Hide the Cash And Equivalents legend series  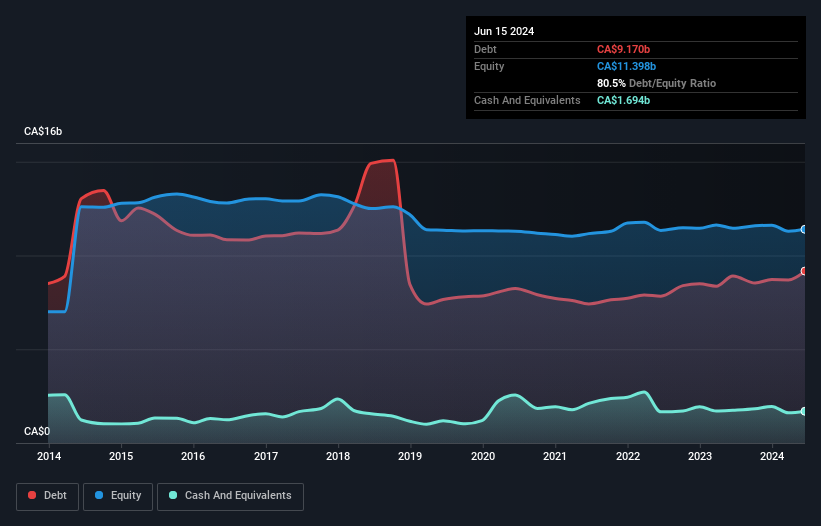[230, 496]
